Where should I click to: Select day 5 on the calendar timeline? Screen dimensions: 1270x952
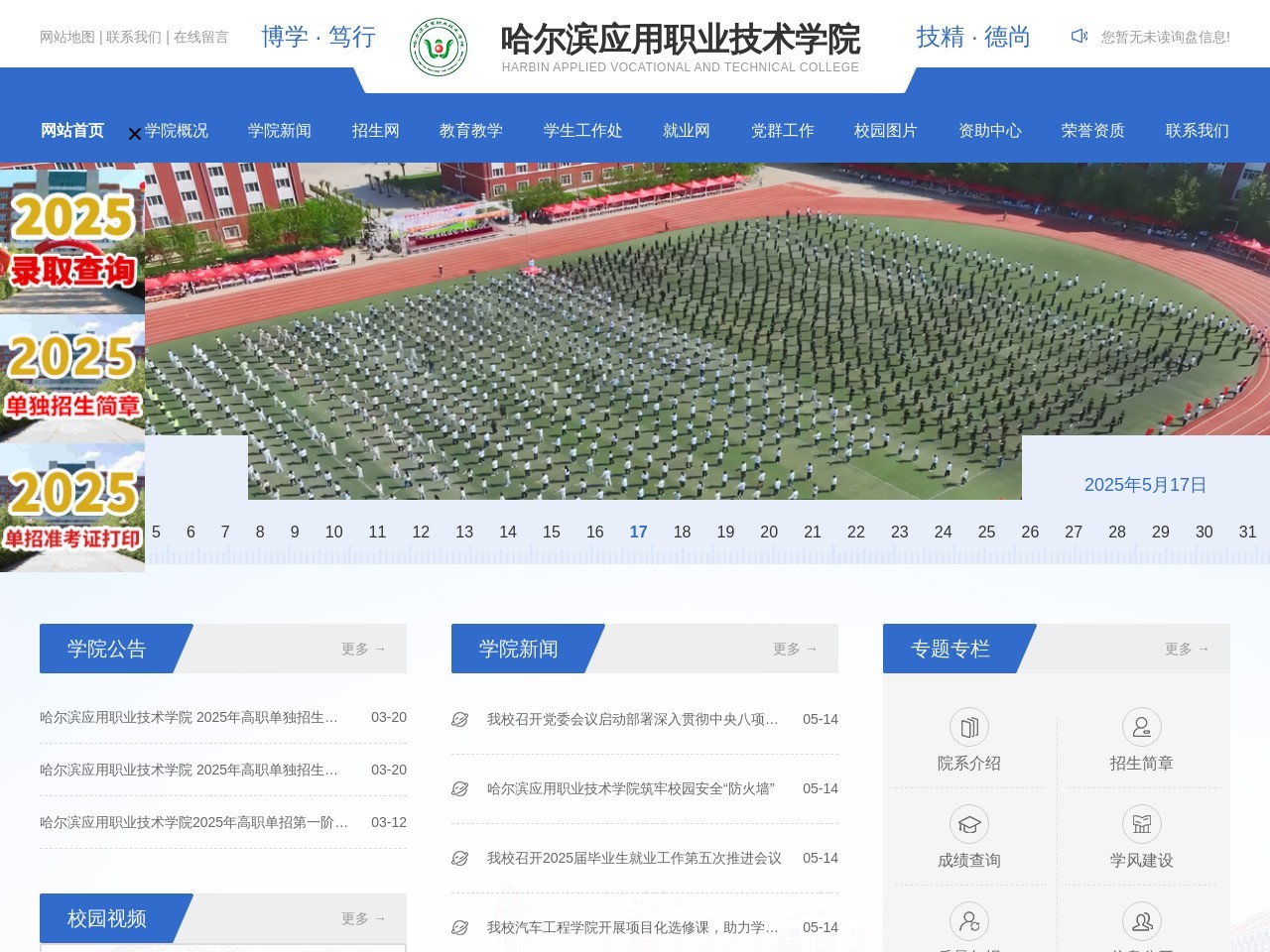156,532
